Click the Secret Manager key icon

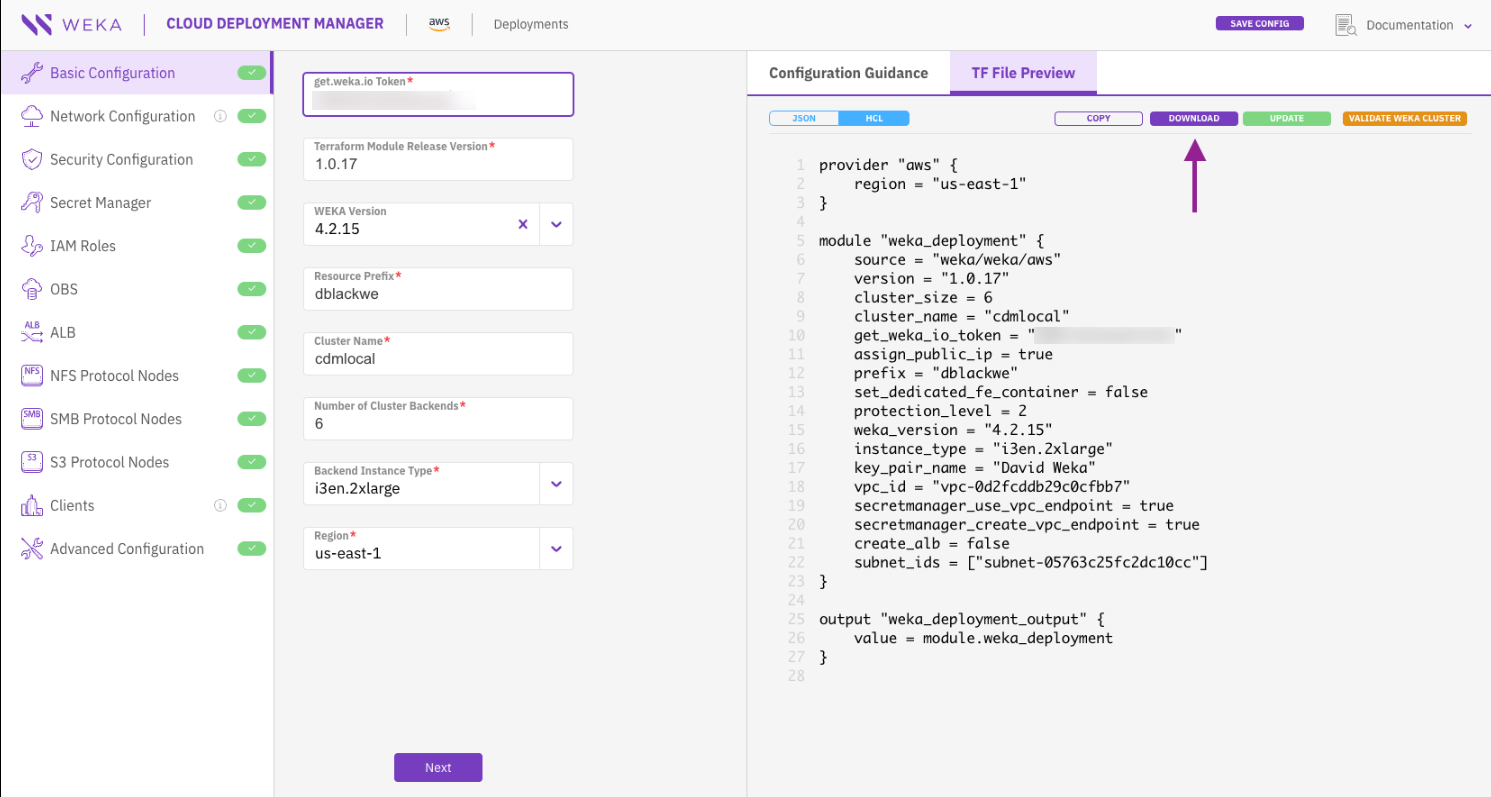32,203
